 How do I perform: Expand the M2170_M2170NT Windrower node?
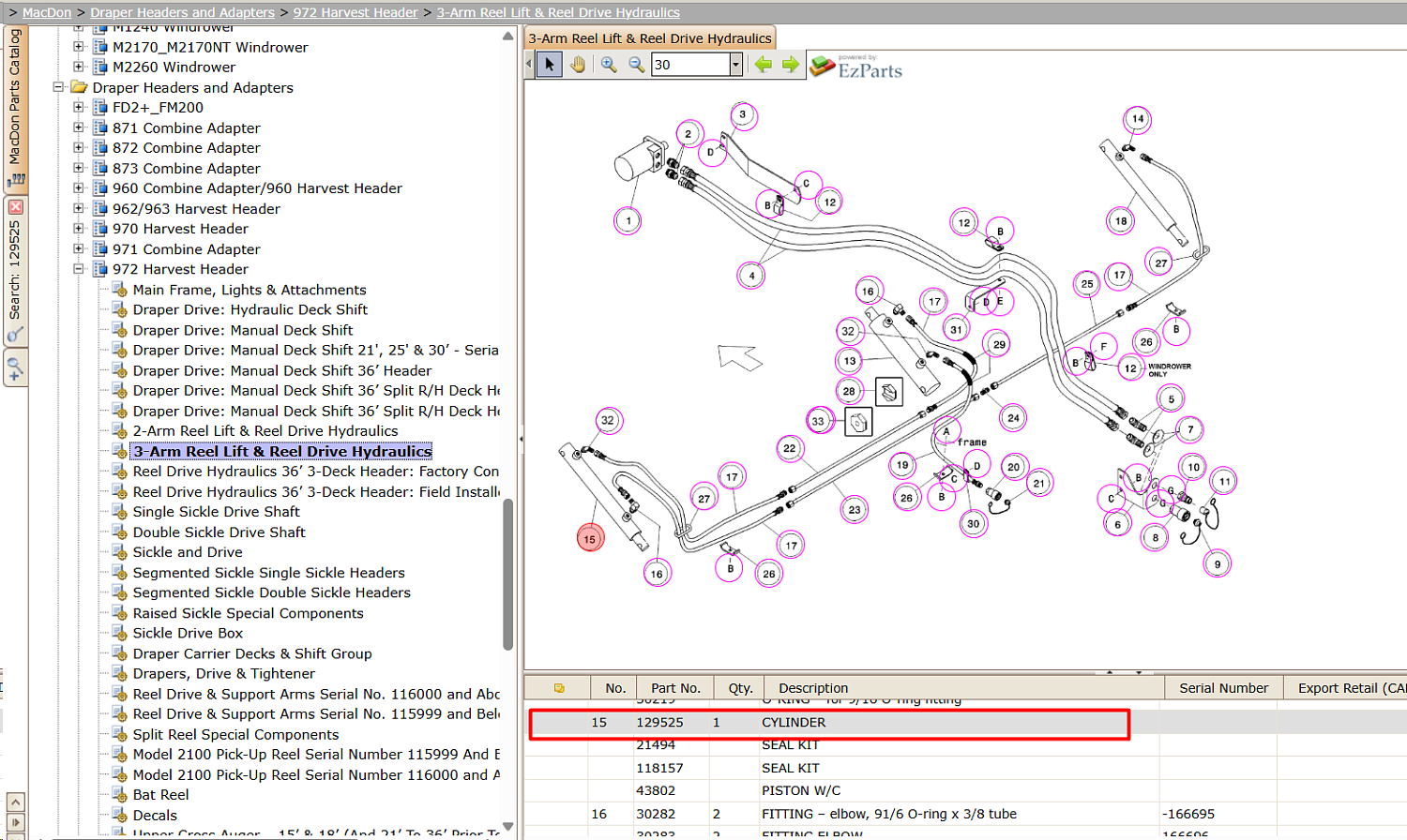point(79,47)
